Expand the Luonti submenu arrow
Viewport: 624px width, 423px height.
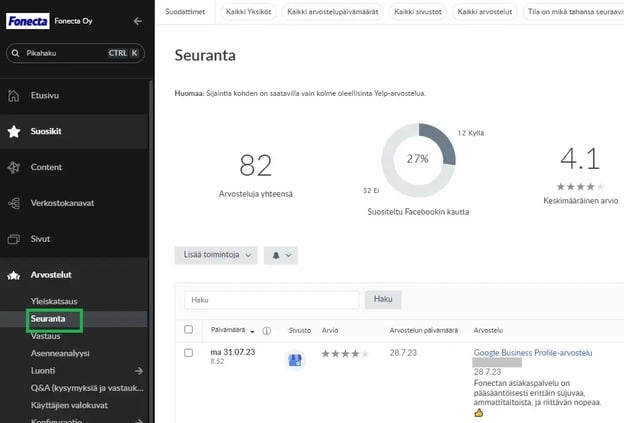click(138, 371)
